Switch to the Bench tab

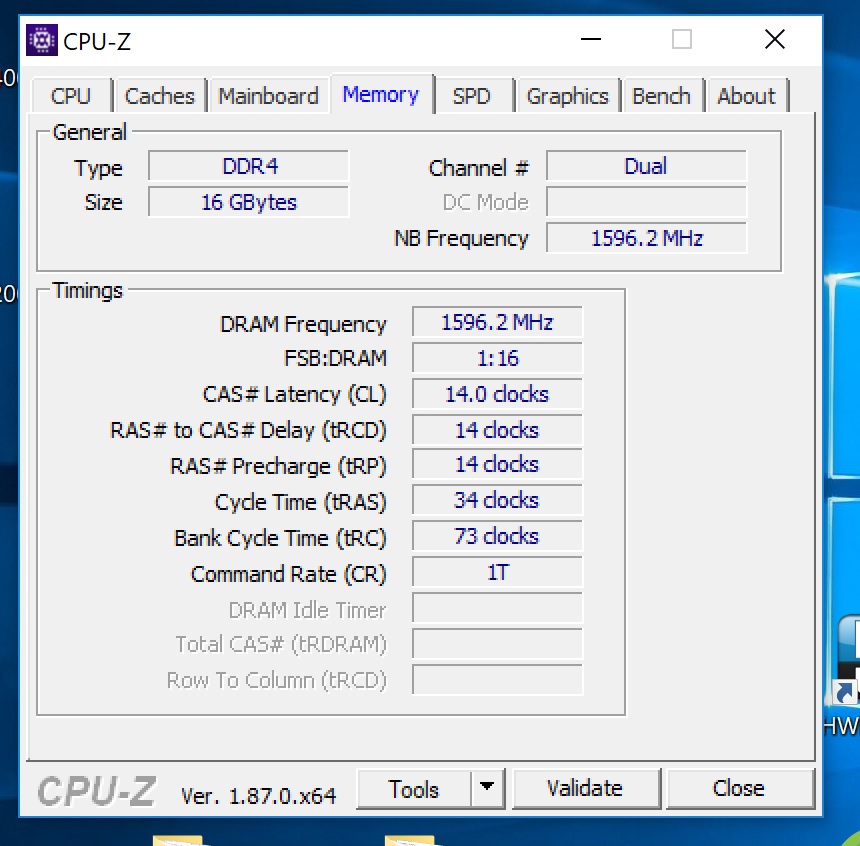[662, 95]
